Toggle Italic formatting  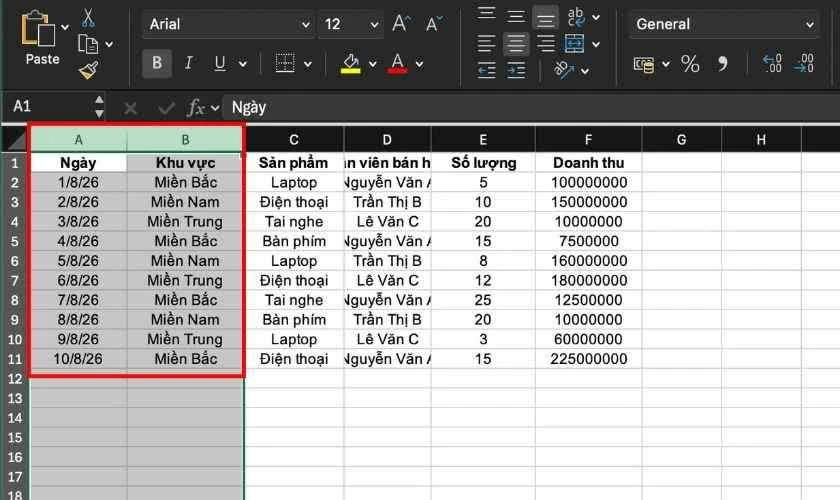pyautogui.click(x=189, y=63)
